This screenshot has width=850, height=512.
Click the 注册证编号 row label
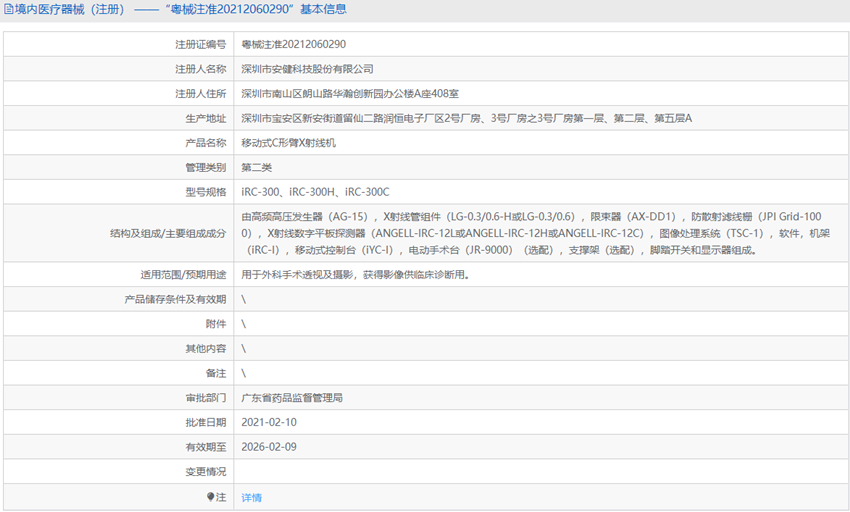(x=201, y=44)
